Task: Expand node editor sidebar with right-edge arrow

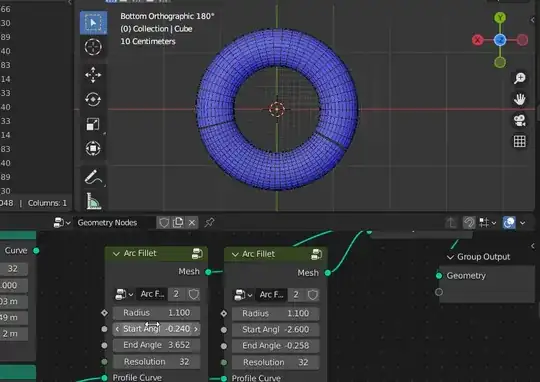Action: pyautogui.click(x=533, y=246)
